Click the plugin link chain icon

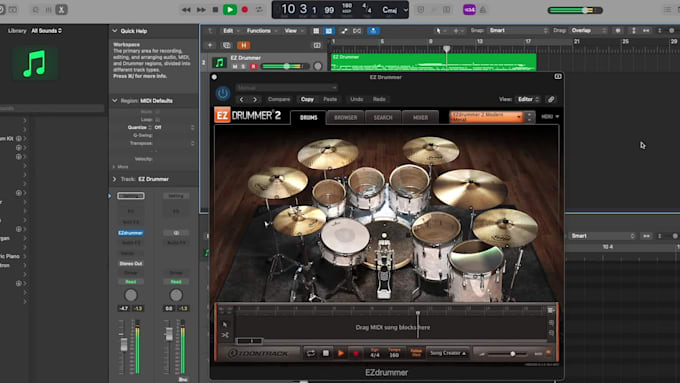click(x=551, y=99)
